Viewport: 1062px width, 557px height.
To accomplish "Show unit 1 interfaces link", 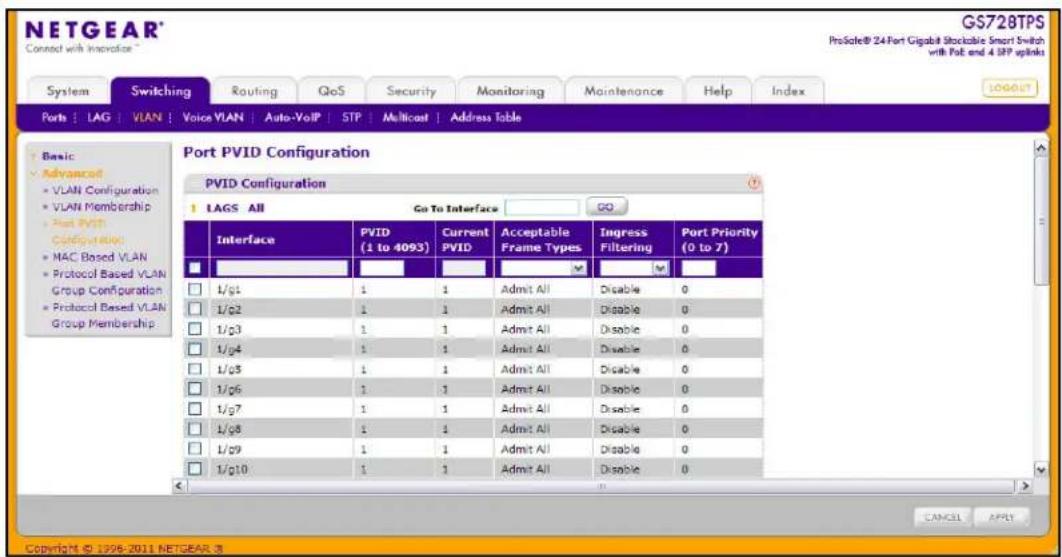I will click(x=194, y=208).
